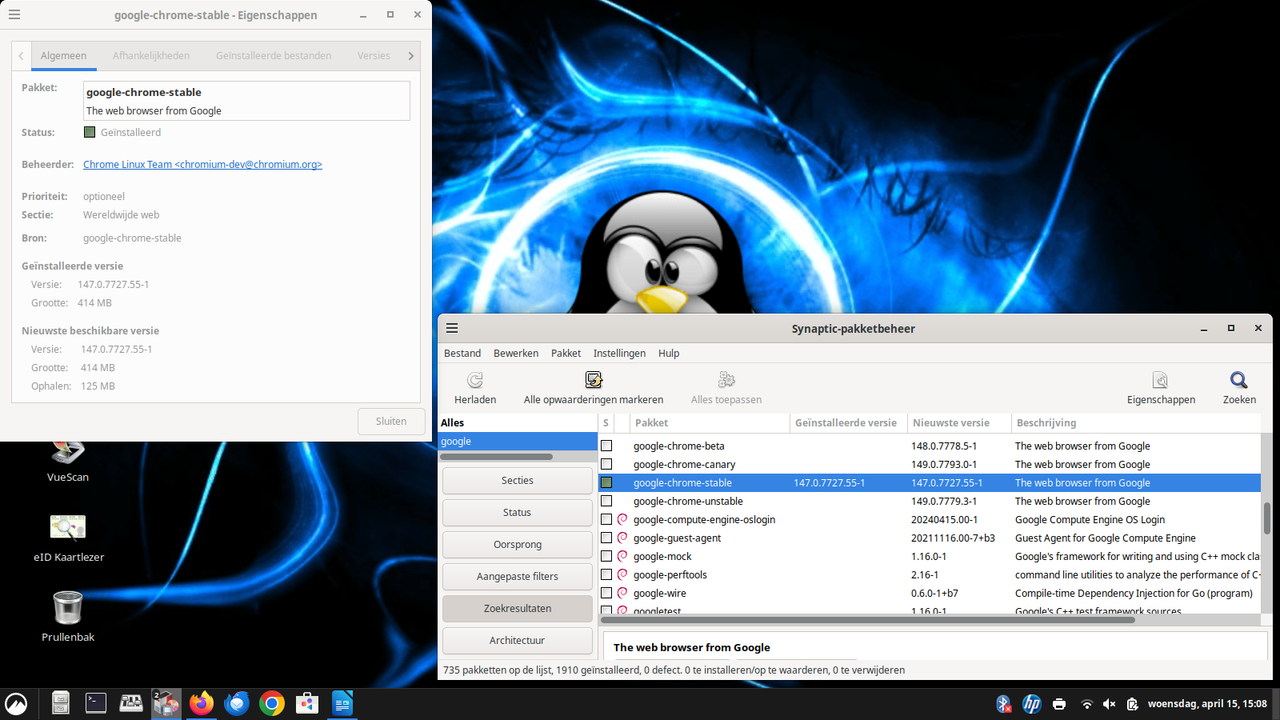Screen dimensions: 1280x720
Task: Open the printer tray icon
Action: (x=1060, y=704)
